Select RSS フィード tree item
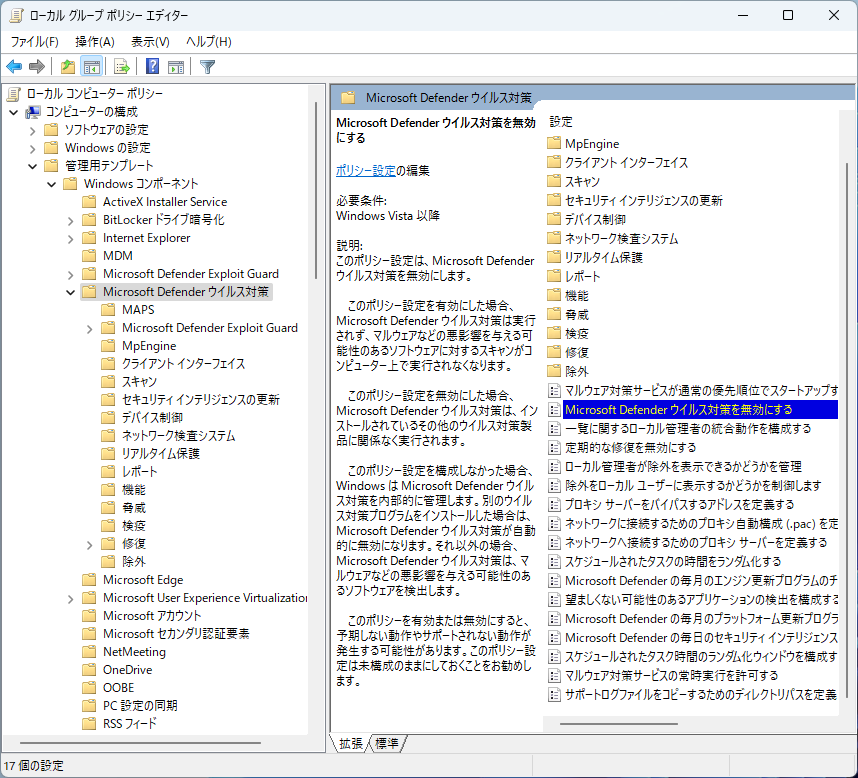 [130, 724]
